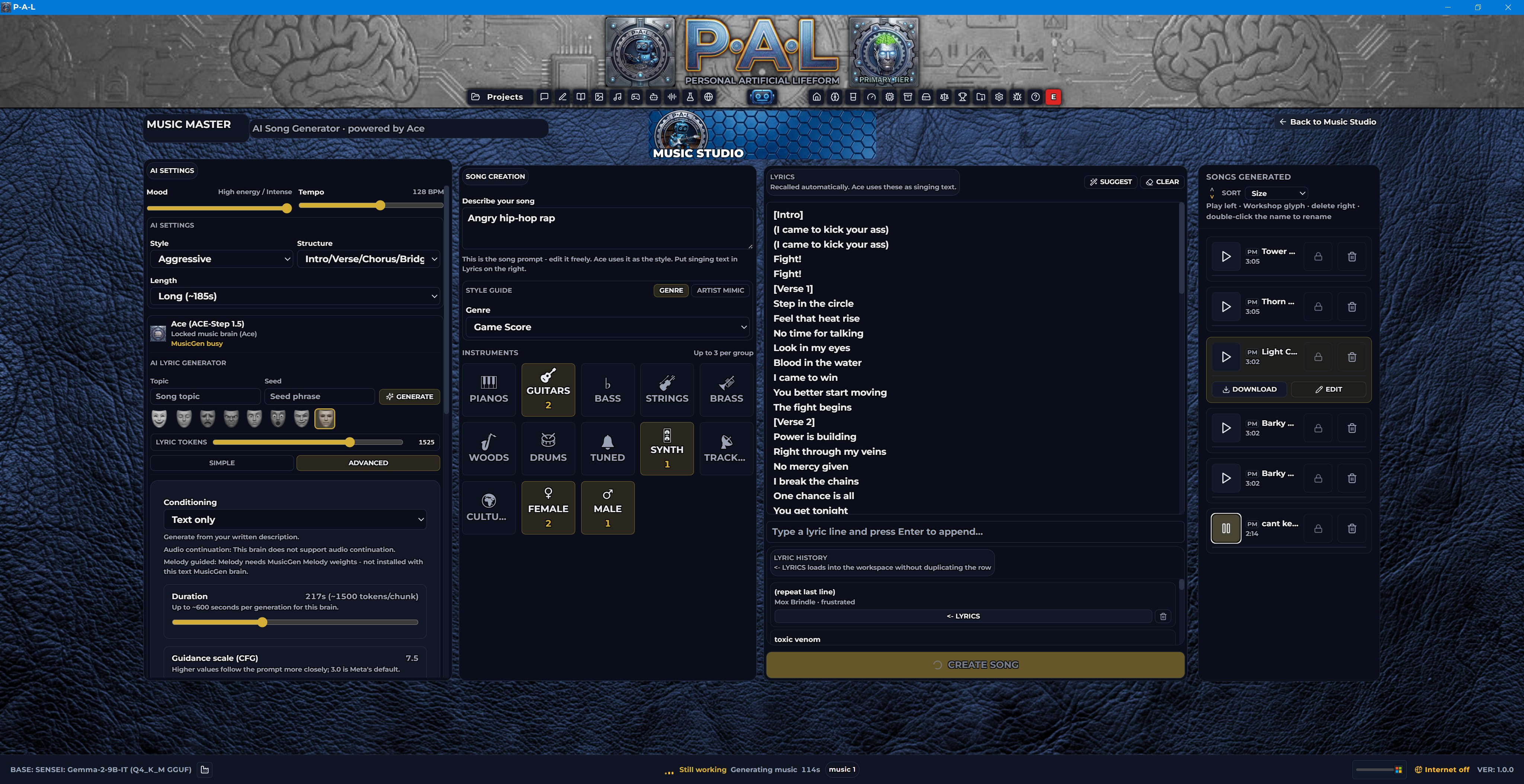Open the open-book icon in the toolbar
This screenshot has width=1524, height=784.
click(x=581, y=97)
